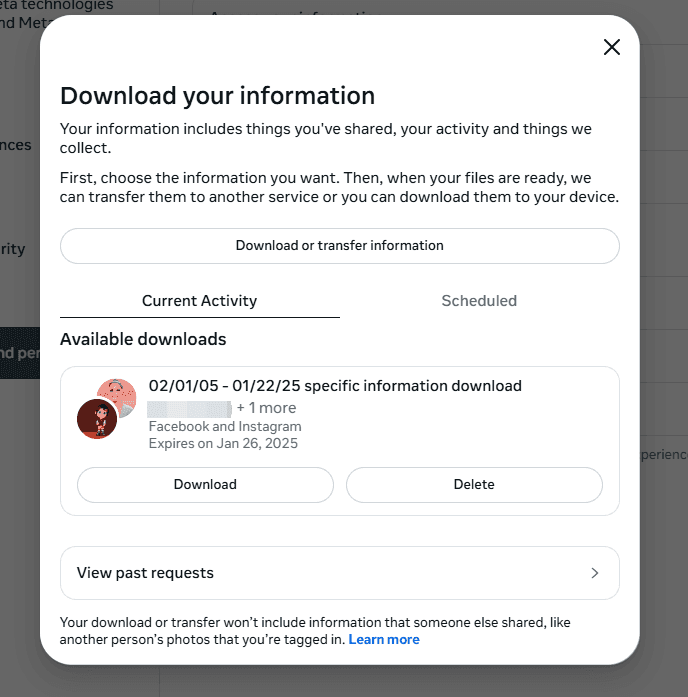This screenshot has height=697, width=688.
Task: Select the dark highlighted sidebar item behind dialog
Action: 19,353
